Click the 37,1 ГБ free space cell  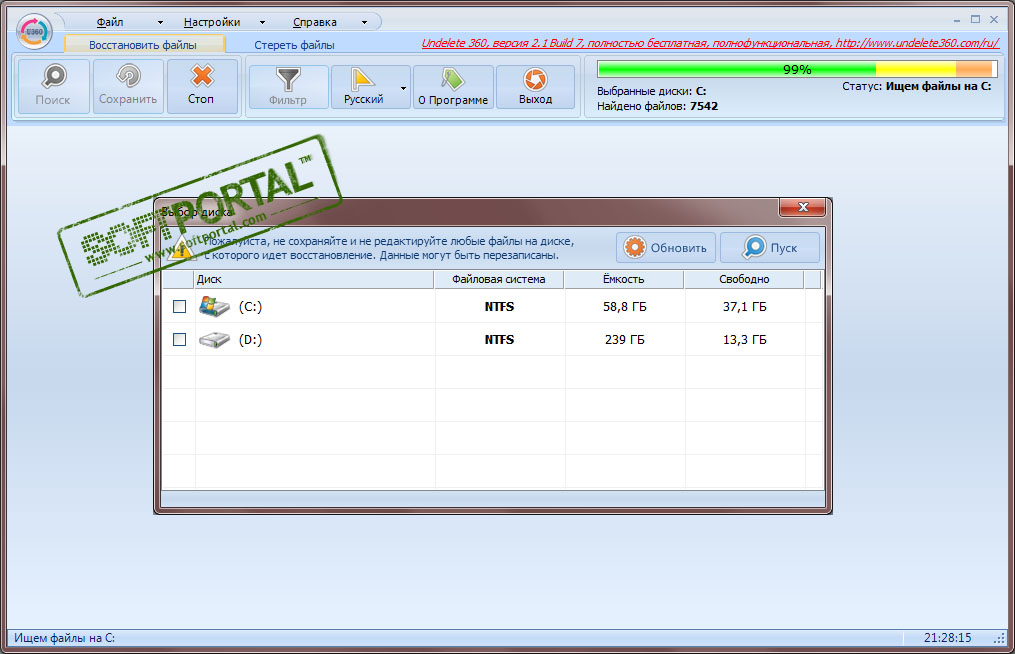[x=744, y=307]
